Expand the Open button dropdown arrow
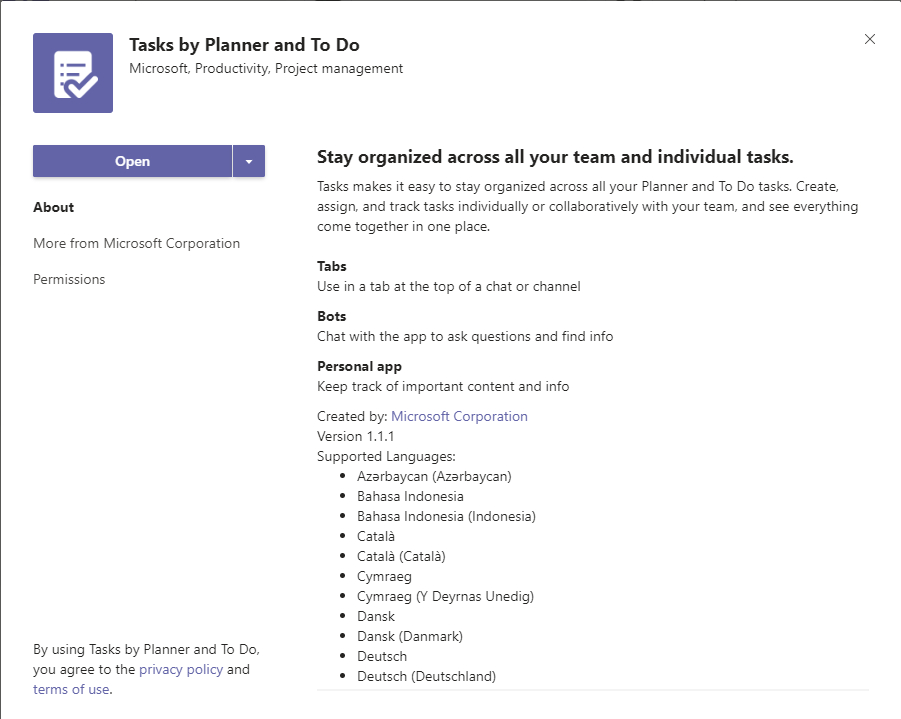The height and width of the screenshot is (719, 901). point(249,161)
